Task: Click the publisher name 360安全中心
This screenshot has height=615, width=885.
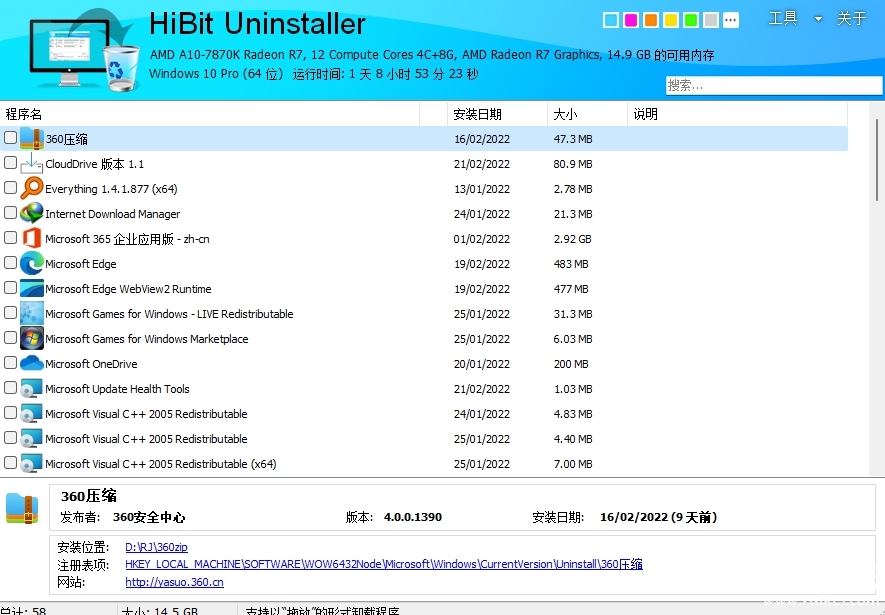Action: coord(149,517)
